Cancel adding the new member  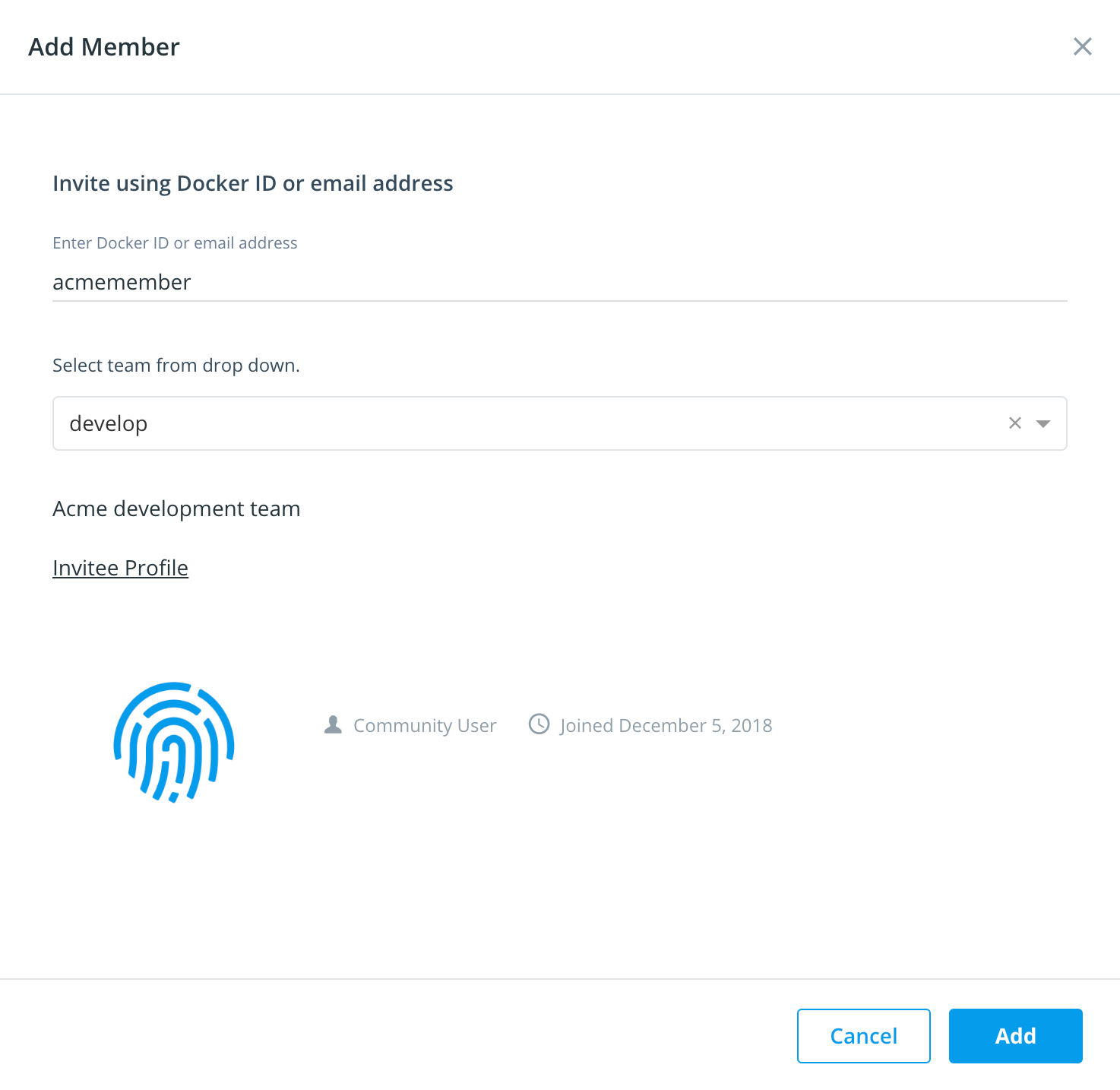(x=863, y=1035)
